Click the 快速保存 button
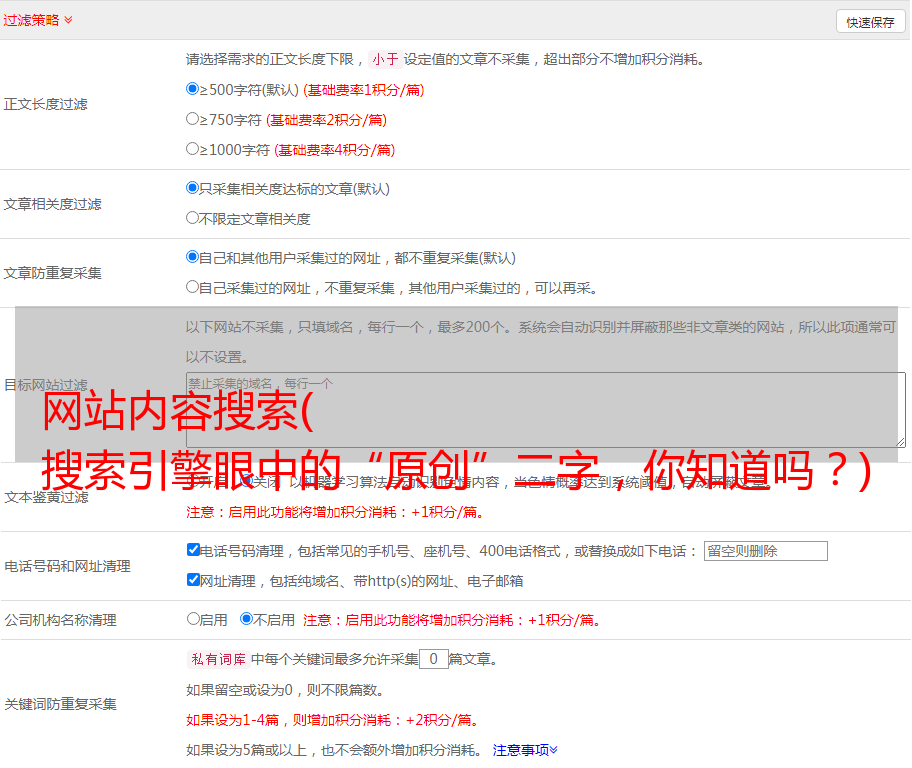Screen dimensions: 912x768 870,22
